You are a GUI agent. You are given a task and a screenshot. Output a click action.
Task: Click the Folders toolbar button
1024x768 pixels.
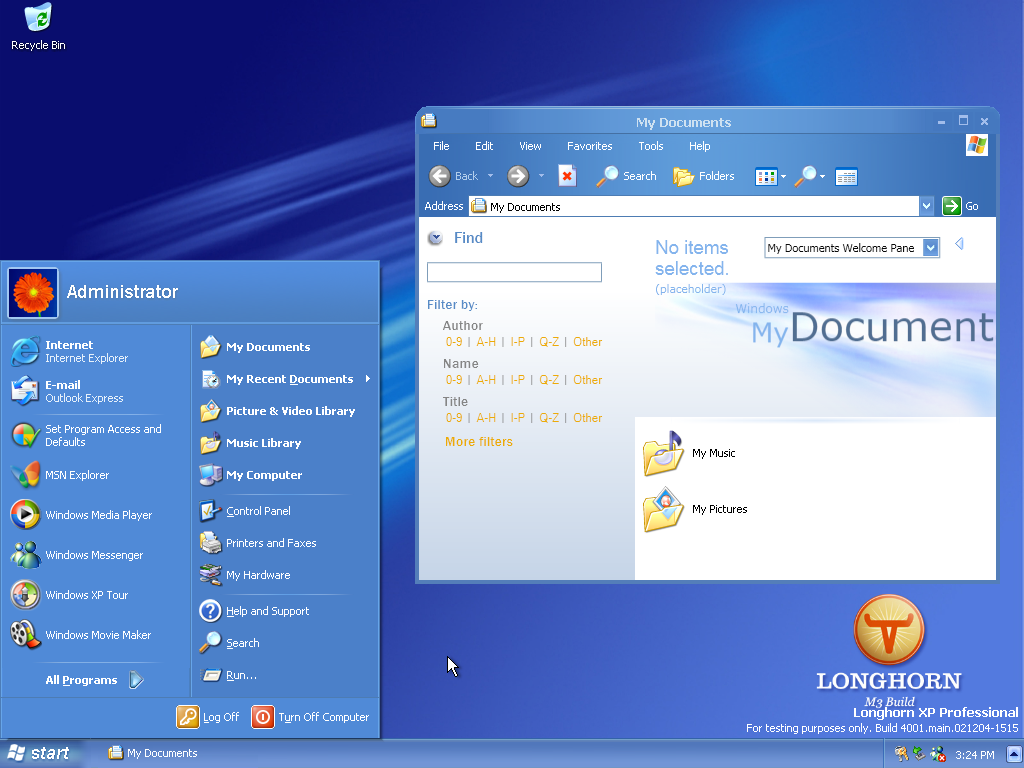coord(704,176)
